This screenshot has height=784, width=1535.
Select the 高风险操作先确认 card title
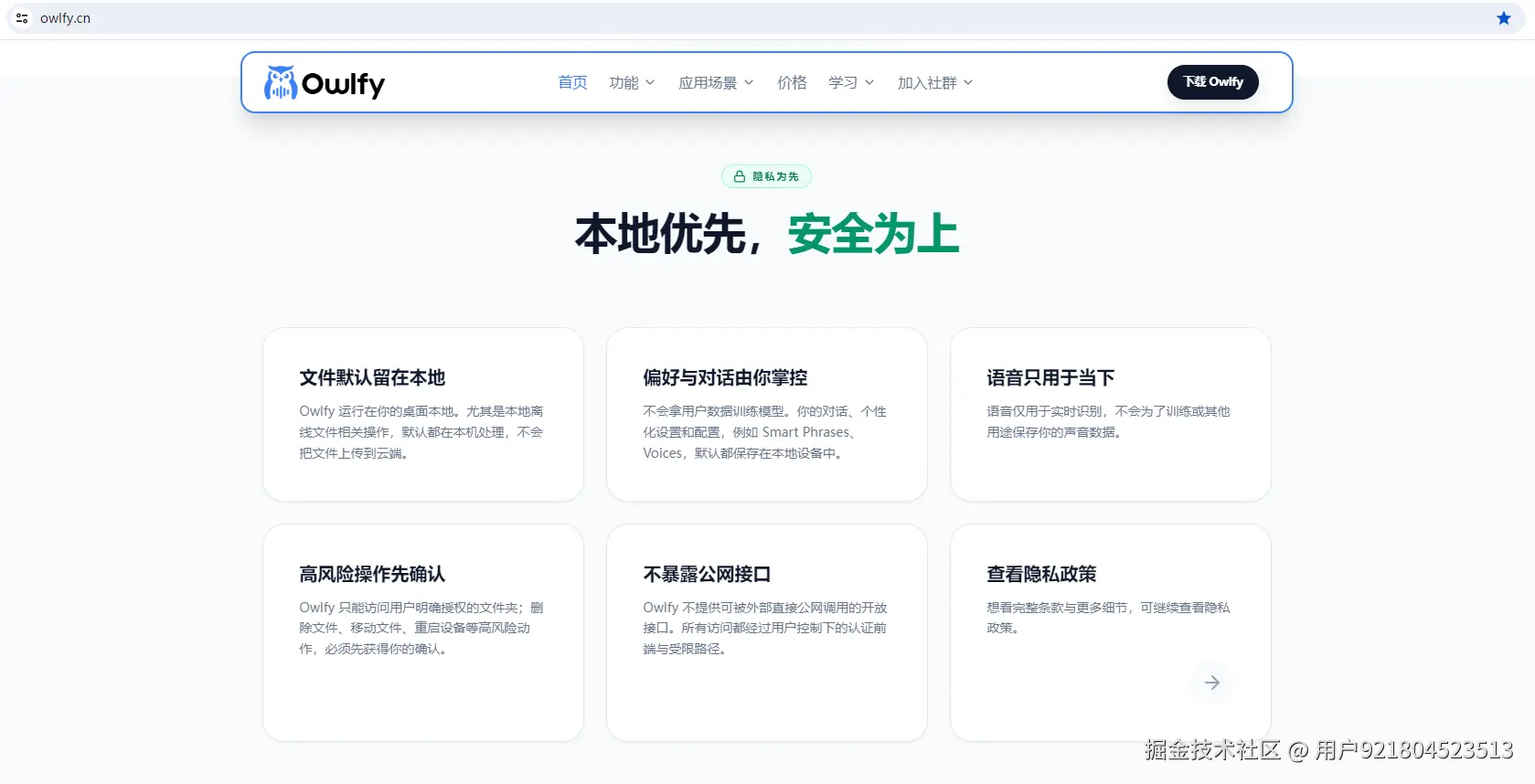tap(372, 574)
